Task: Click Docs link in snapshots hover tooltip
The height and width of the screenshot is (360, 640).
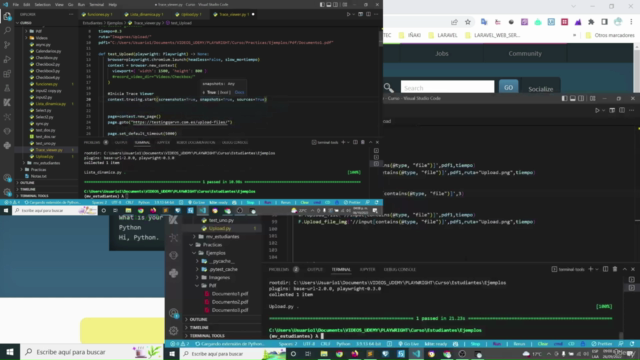Action: (x=240, y=93)
